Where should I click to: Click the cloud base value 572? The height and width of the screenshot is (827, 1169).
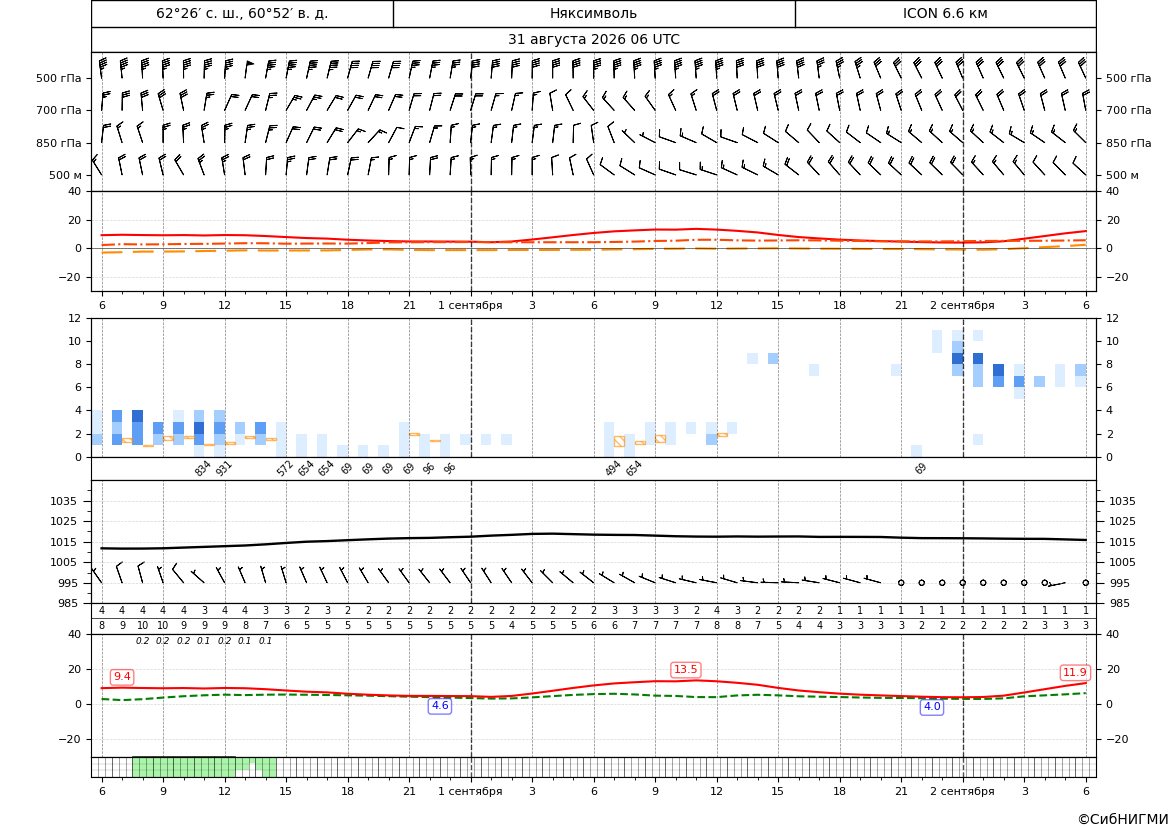pos(285,468)
